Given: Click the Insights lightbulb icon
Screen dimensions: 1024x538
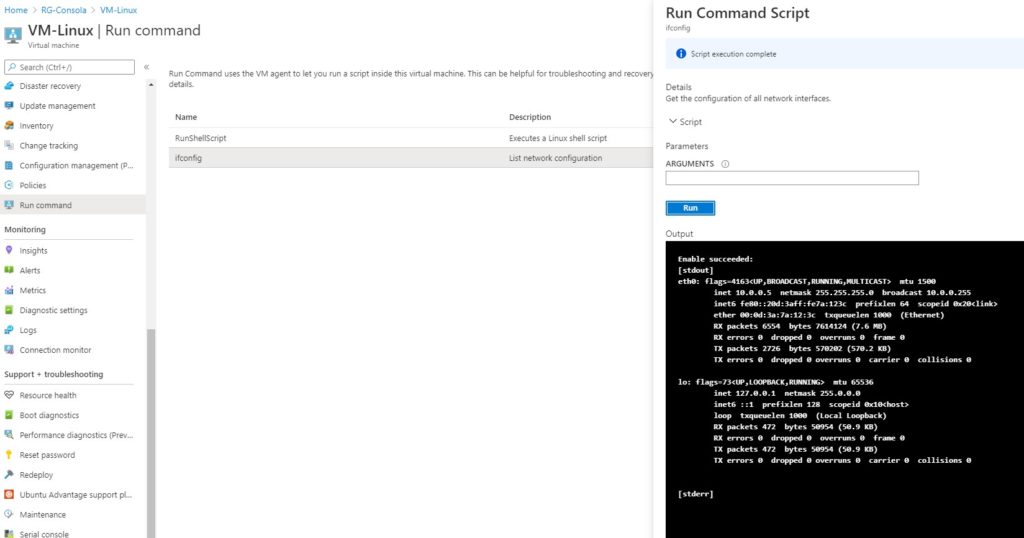Looking at the screenshot, I should (9, 250).
